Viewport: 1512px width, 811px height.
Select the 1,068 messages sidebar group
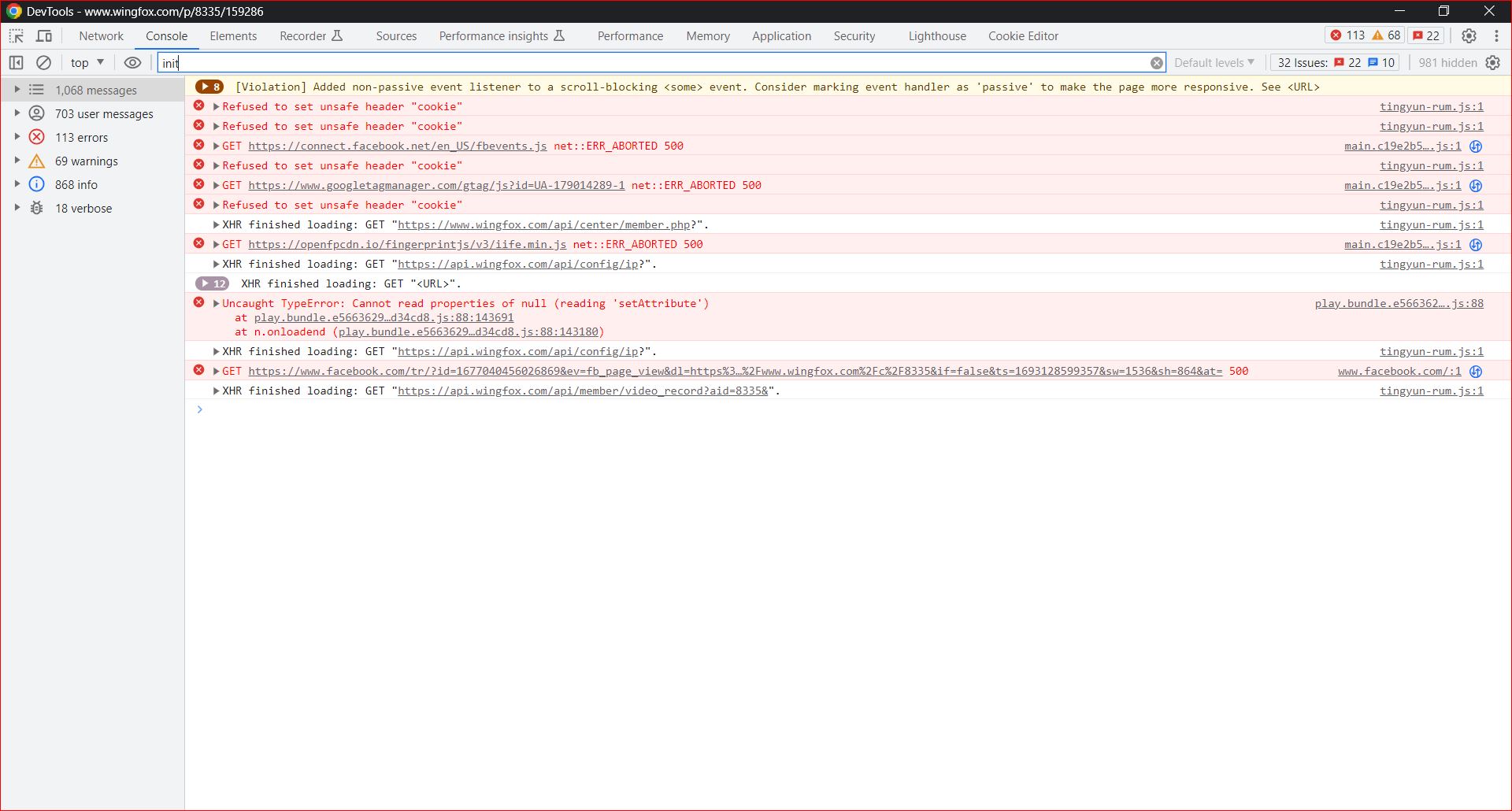[93, 91]
